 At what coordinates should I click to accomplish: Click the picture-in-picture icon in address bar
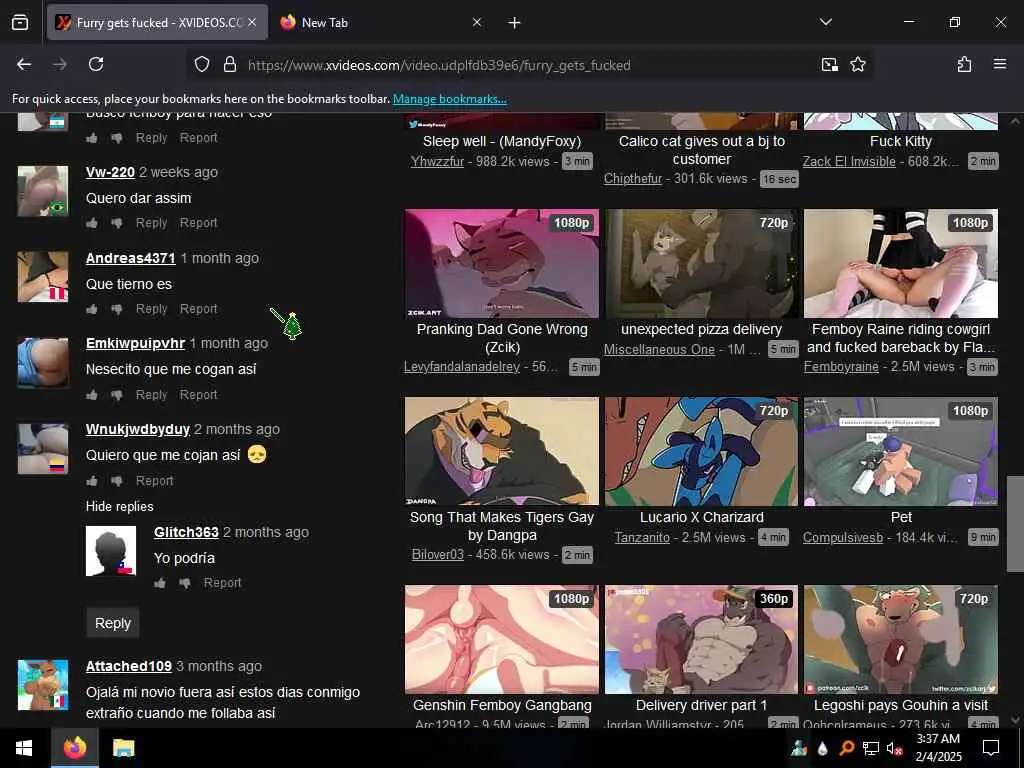pyautogui.click(x=829, y=64)
